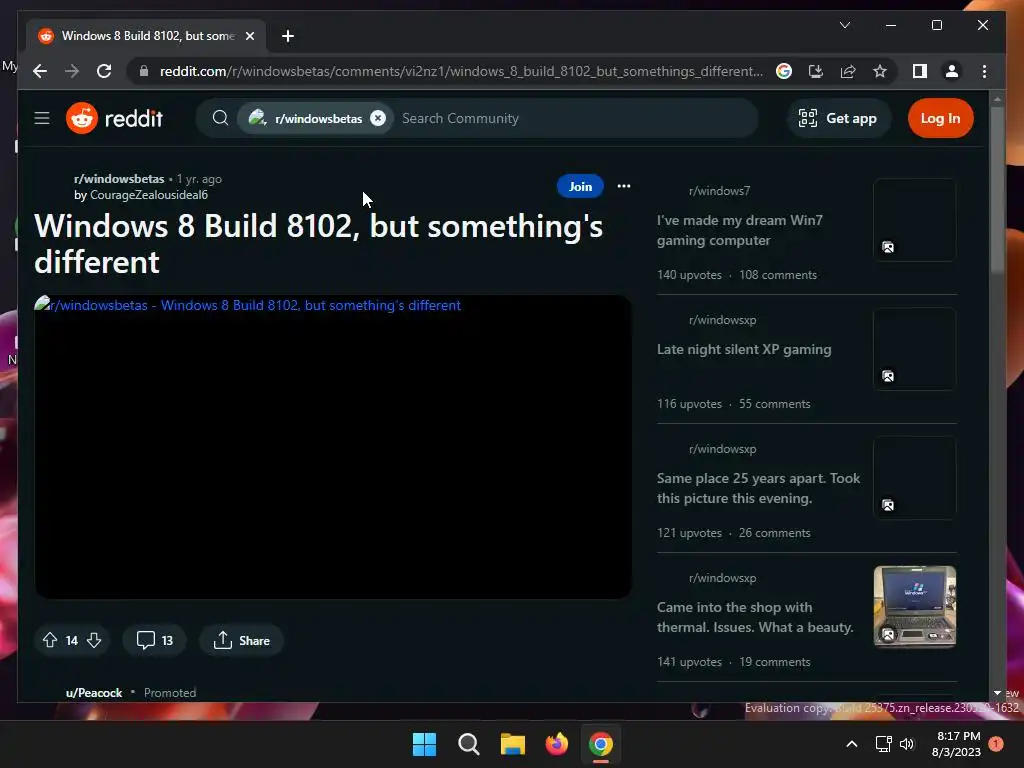The width and height of the screenshot is (1024, 768).
Task: Show hidden system tray icons
Action: coord(852,744)
